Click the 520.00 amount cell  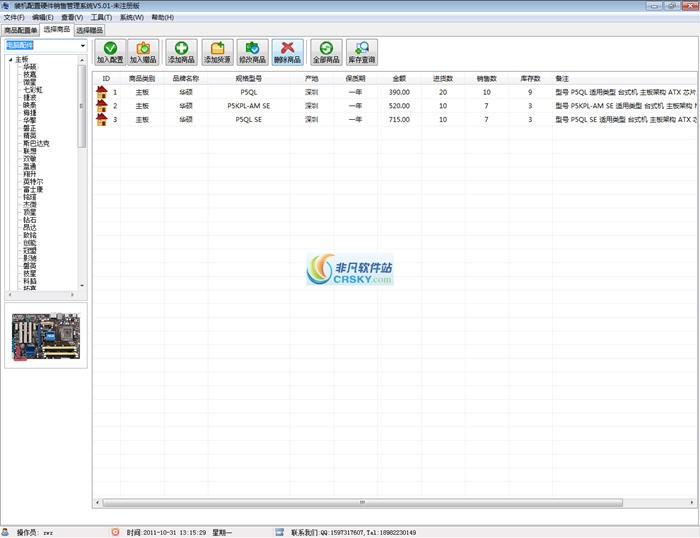tap(399, 106)
